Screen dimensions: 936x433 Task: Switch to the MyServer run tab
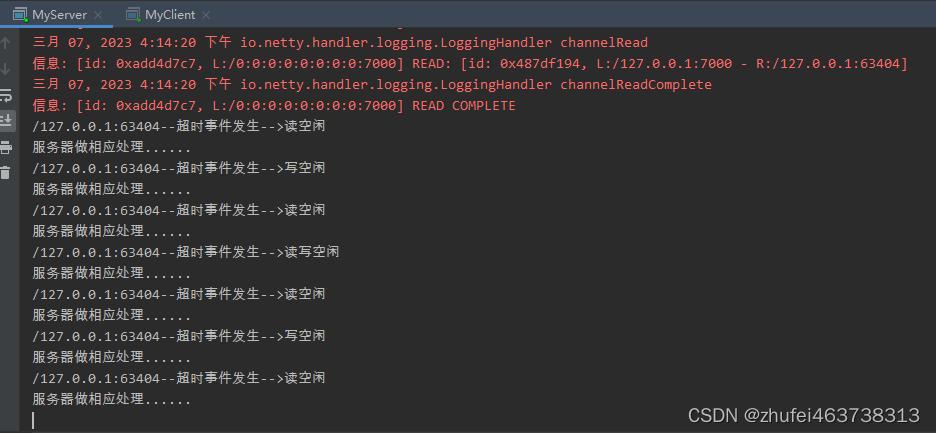[x=60, y=14]
